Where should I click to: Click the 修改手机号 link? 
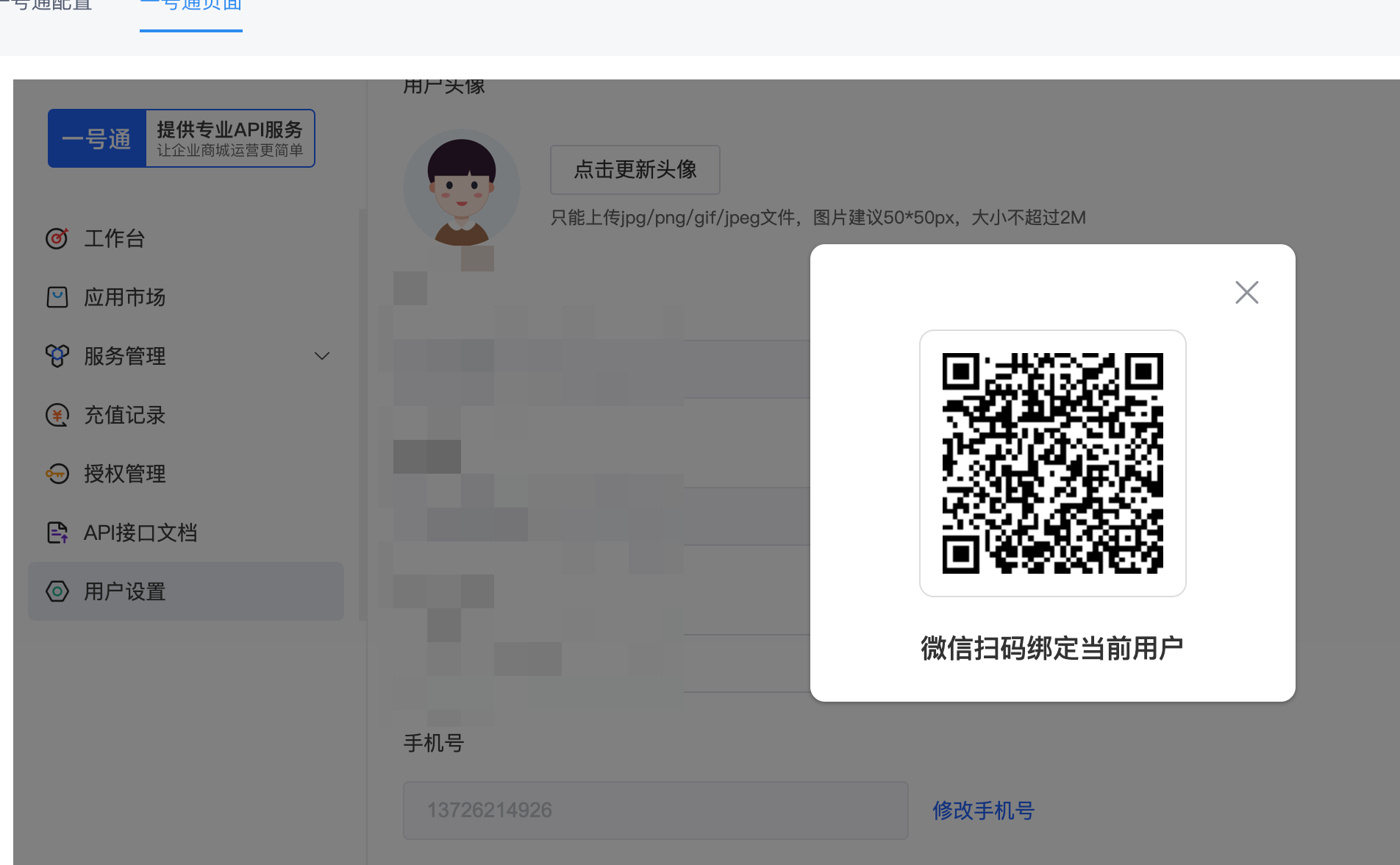point(984,811)
